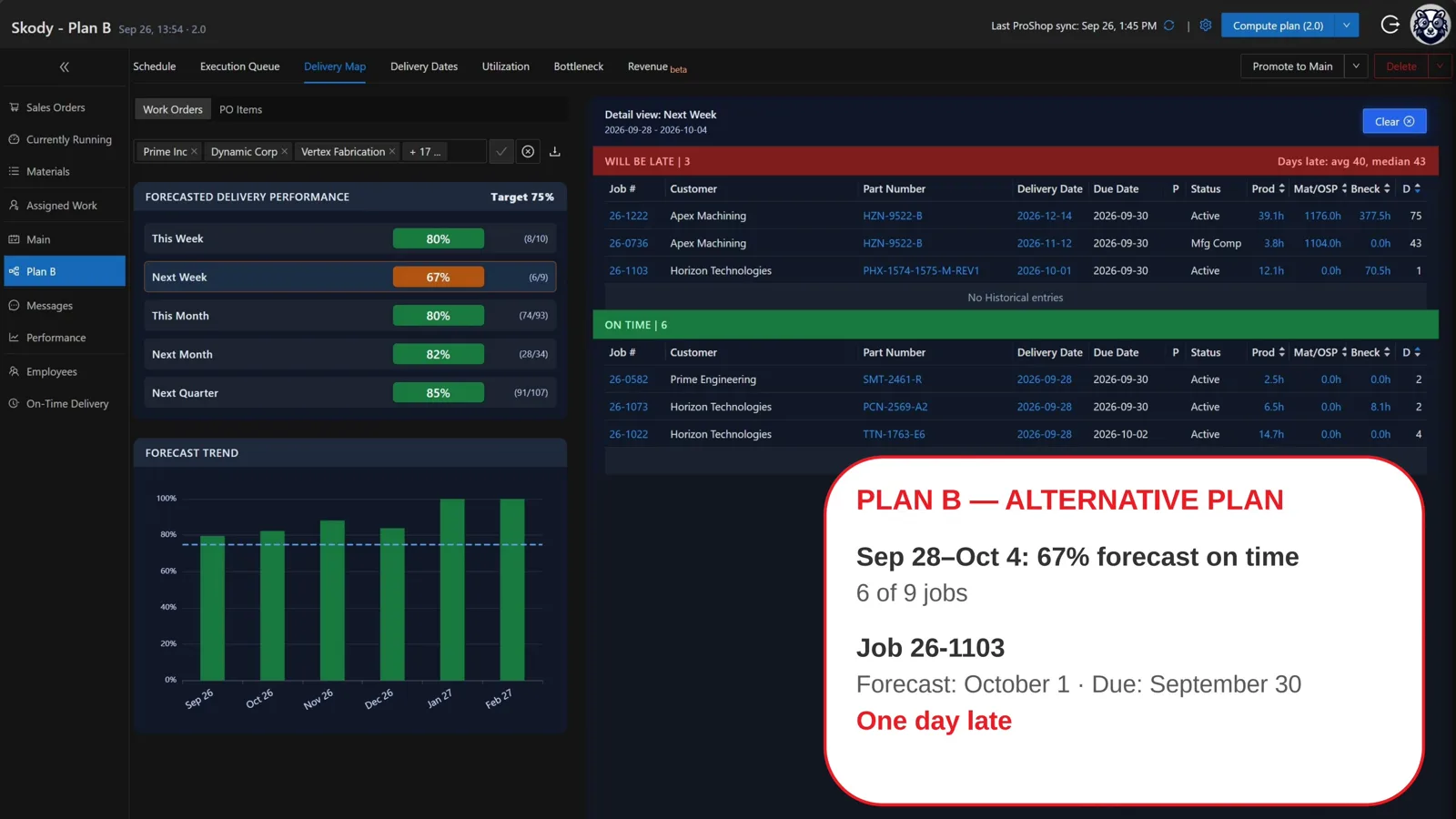Switch to Schedule tab

coord(155,66)
